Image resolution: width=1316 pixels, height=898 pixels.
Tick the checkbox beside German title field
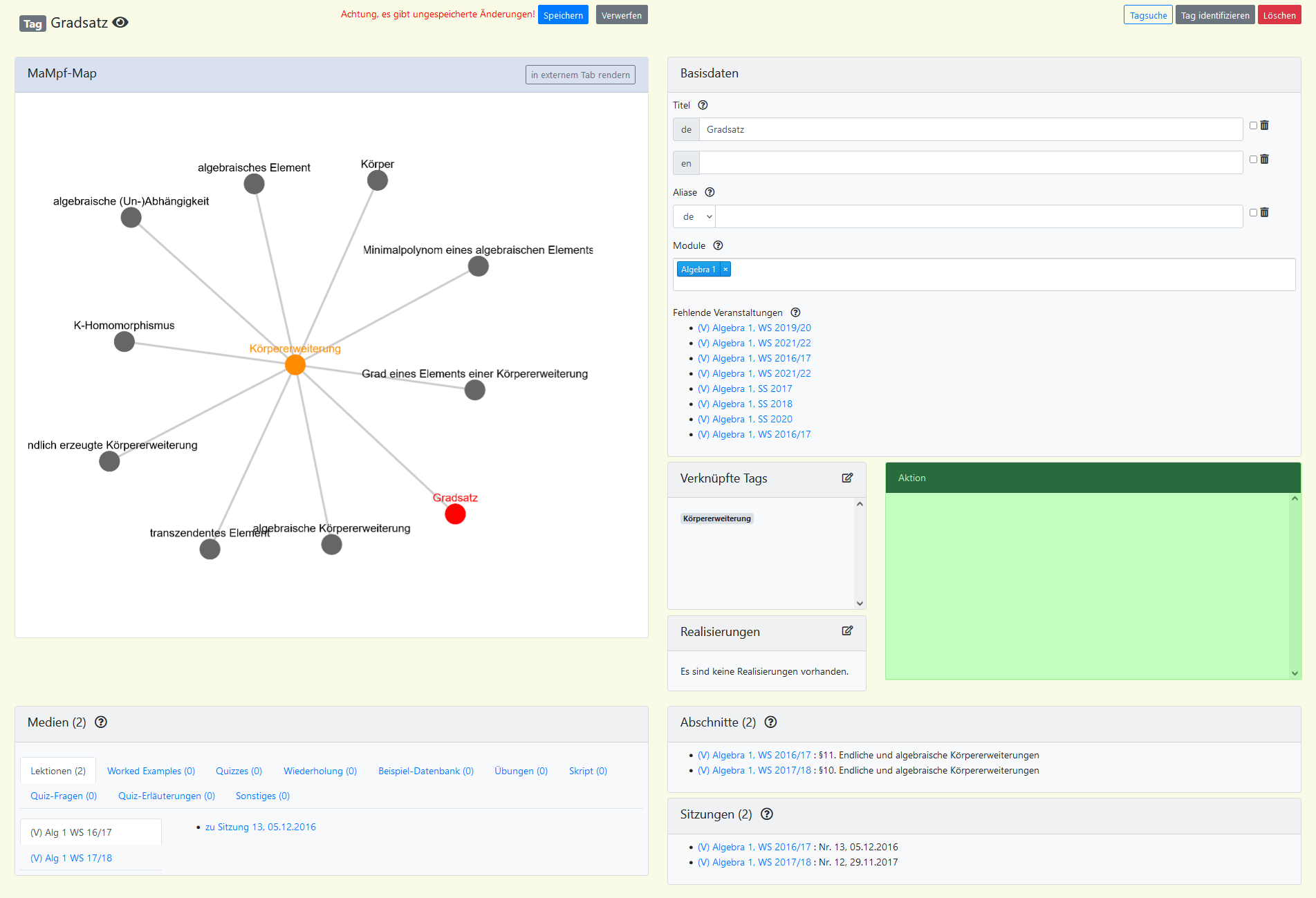click(1252, 125)
